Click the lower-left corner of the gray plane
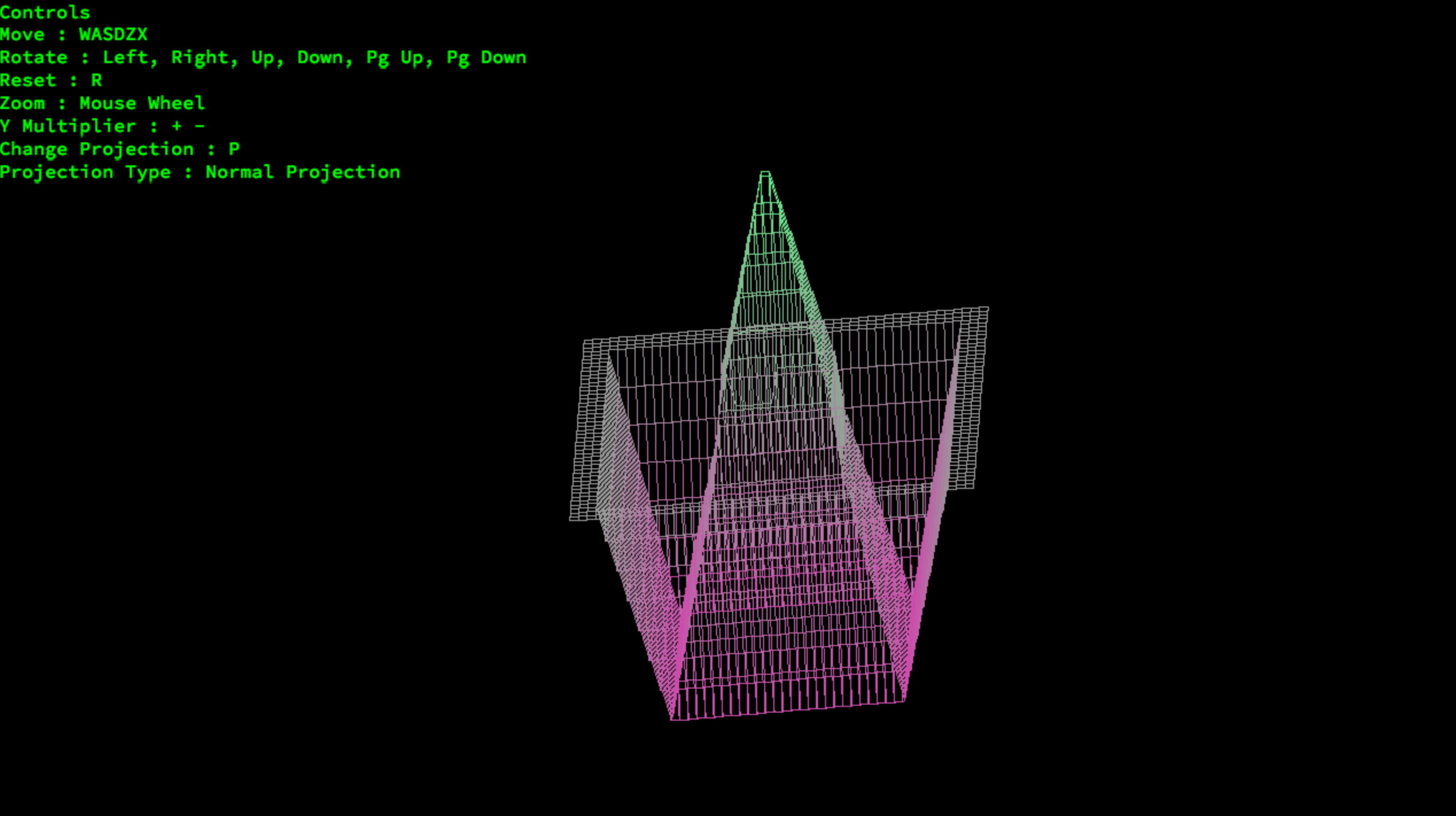 571,518
